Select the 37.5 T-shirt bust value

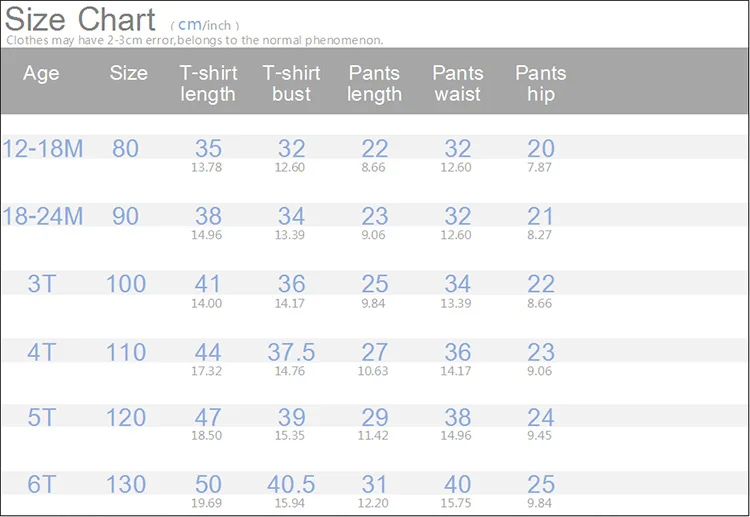(291, 352)
